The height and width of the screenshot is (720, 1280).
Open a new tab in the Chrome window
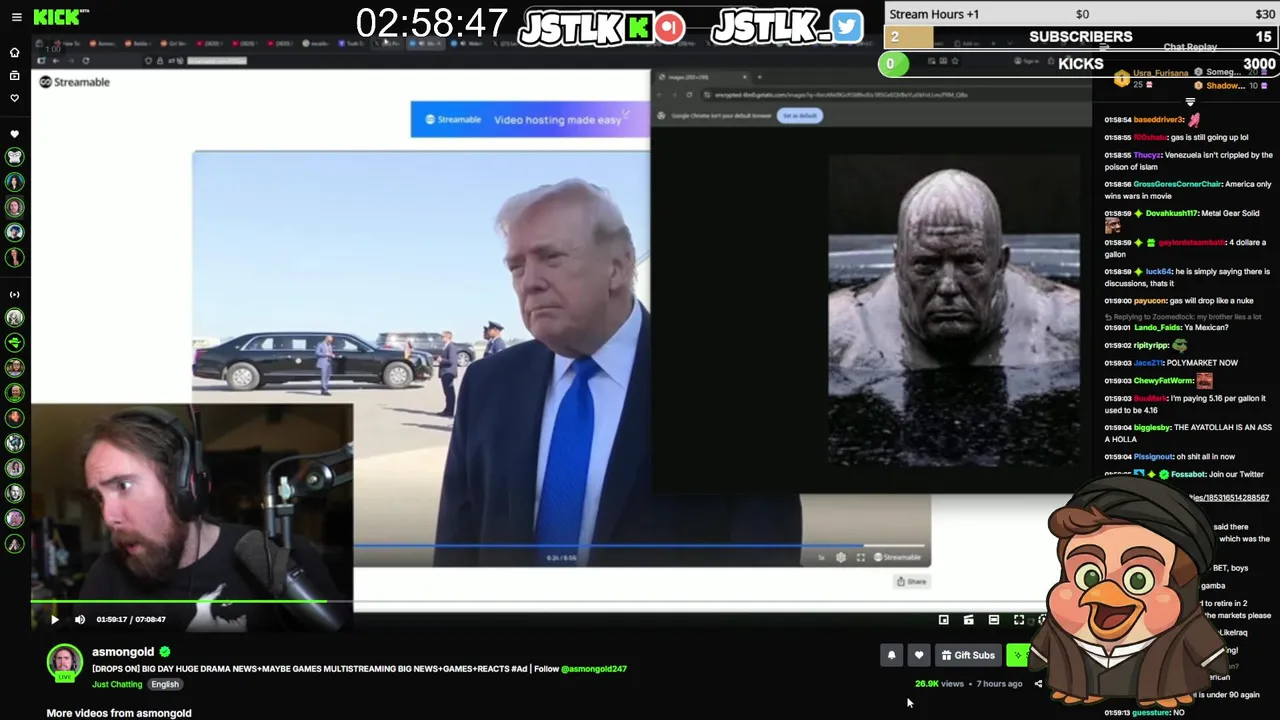point(759,77)
